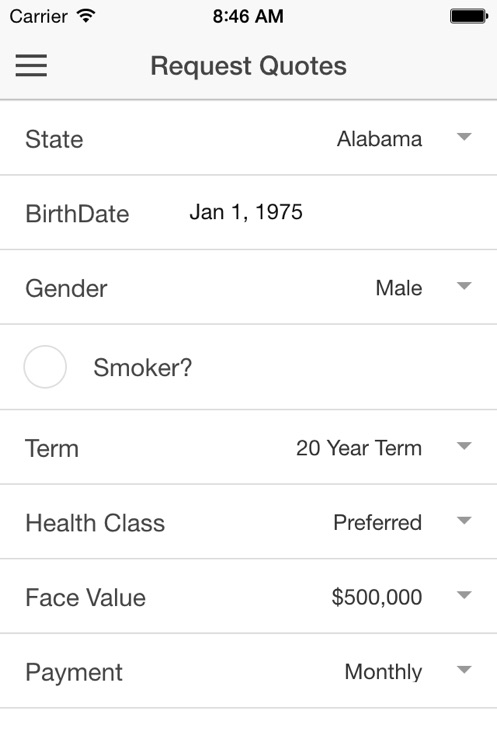Tap the BirthDate row label
Image resolution: width=497 pixels, height=746 pixels.
click(77, 214)
